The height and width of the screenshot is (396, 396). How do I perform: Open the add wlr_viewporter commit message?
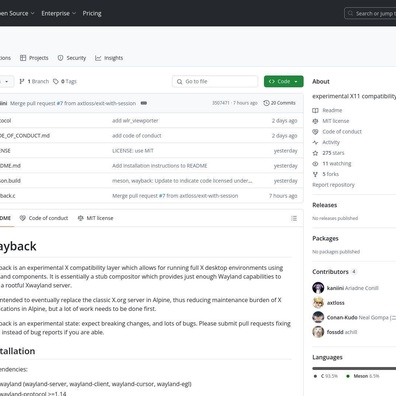pyautogui.click(x=135, y=121)
